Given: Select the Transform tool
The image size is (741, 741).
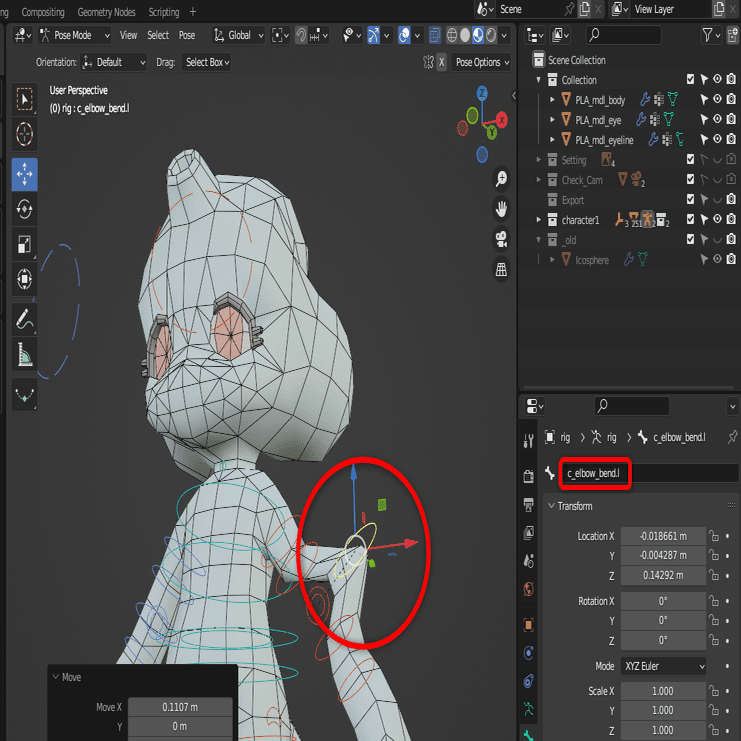Looking at the screenshot, I should 24,279.
